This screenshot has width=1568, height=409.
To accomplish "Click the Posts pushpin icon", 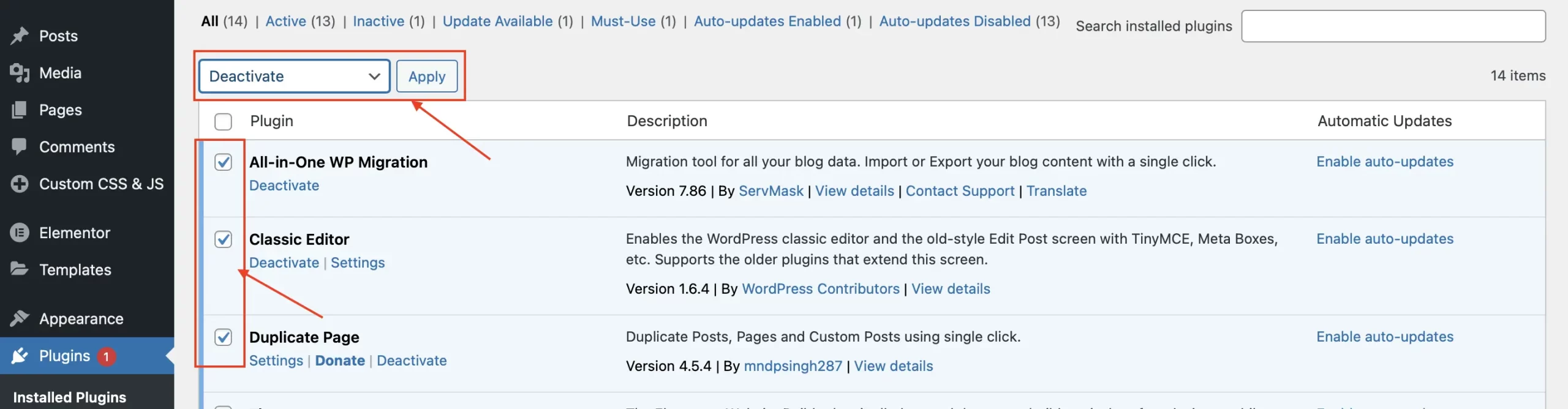I will [x=20, y=36].
